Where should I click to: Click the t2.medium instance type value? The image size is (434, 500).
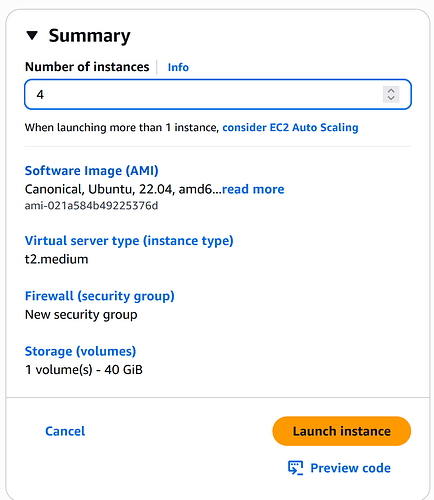56,259
